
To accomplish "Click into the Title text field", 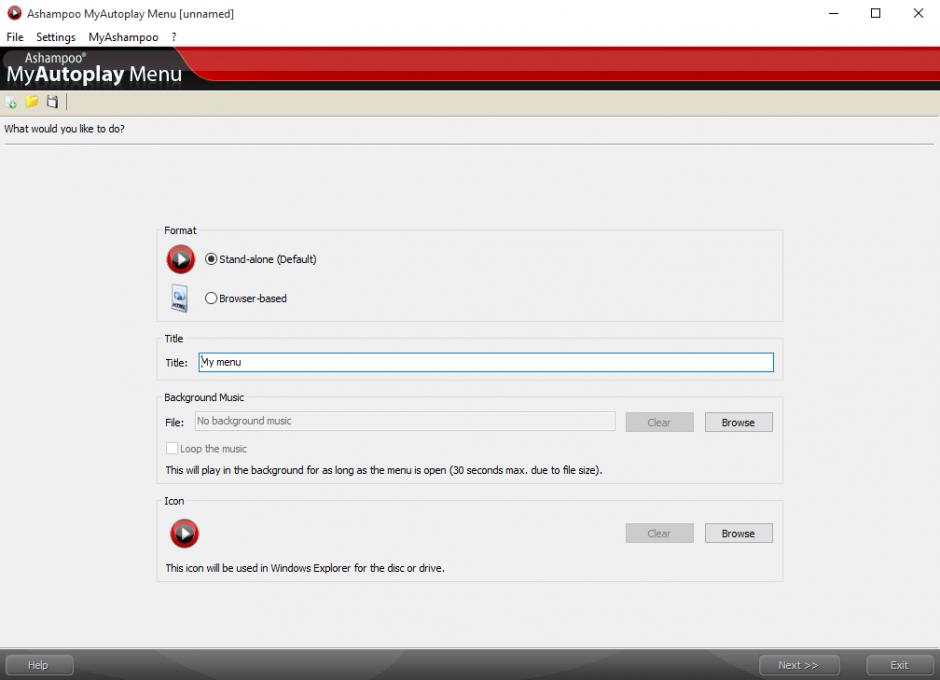I will 486,362.
